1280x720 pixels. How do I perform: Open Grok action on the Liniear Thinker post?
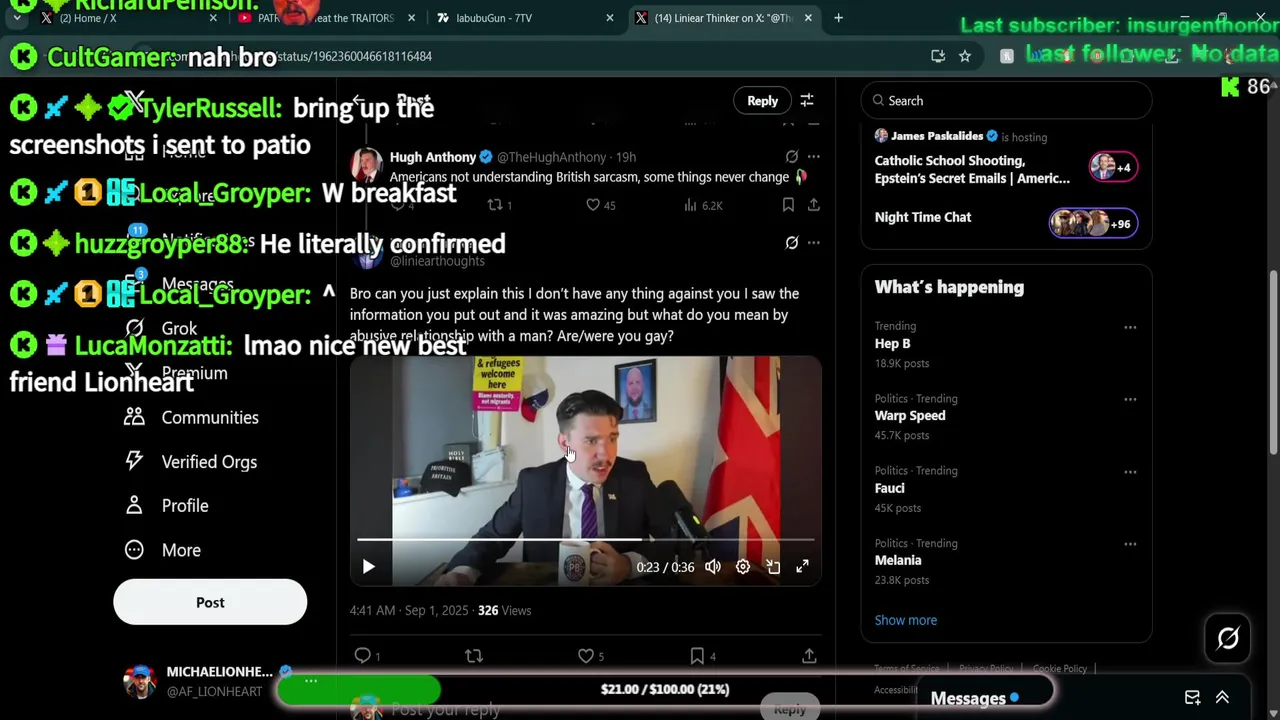(792, 242)
